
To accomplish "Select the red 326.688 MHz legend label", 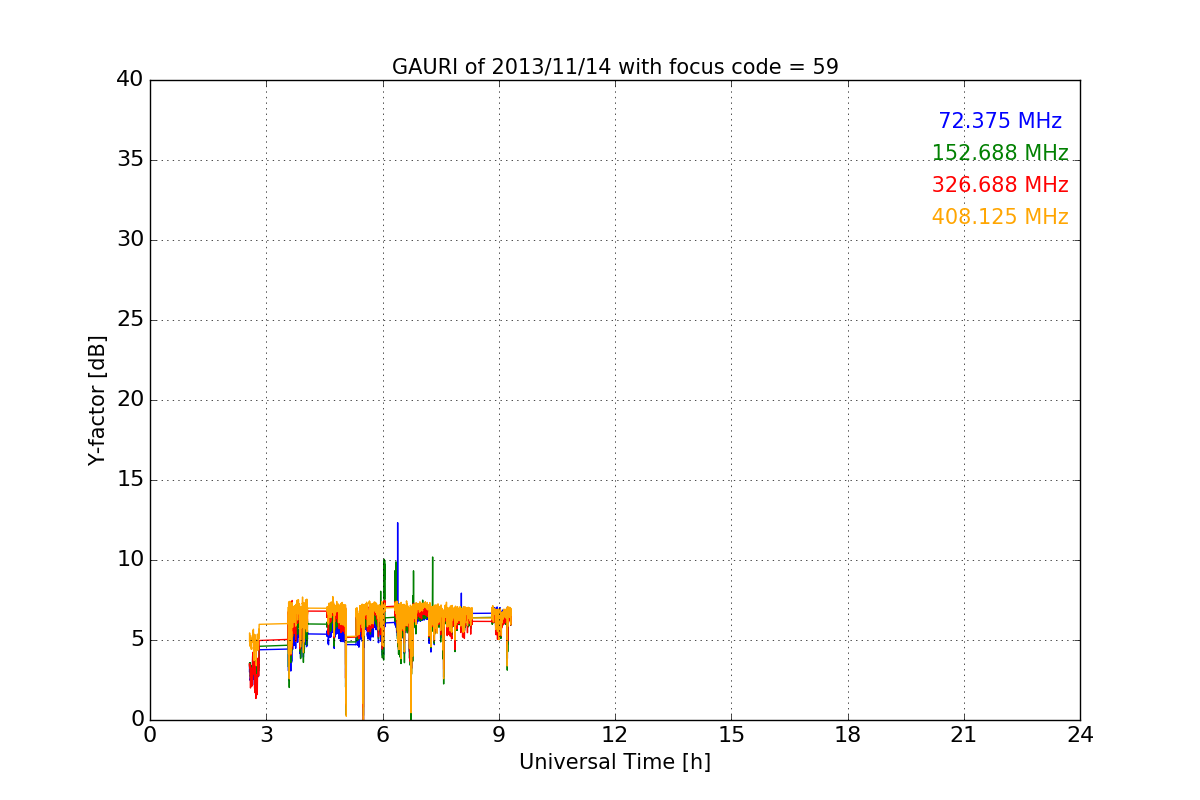I will point(1000,185).
